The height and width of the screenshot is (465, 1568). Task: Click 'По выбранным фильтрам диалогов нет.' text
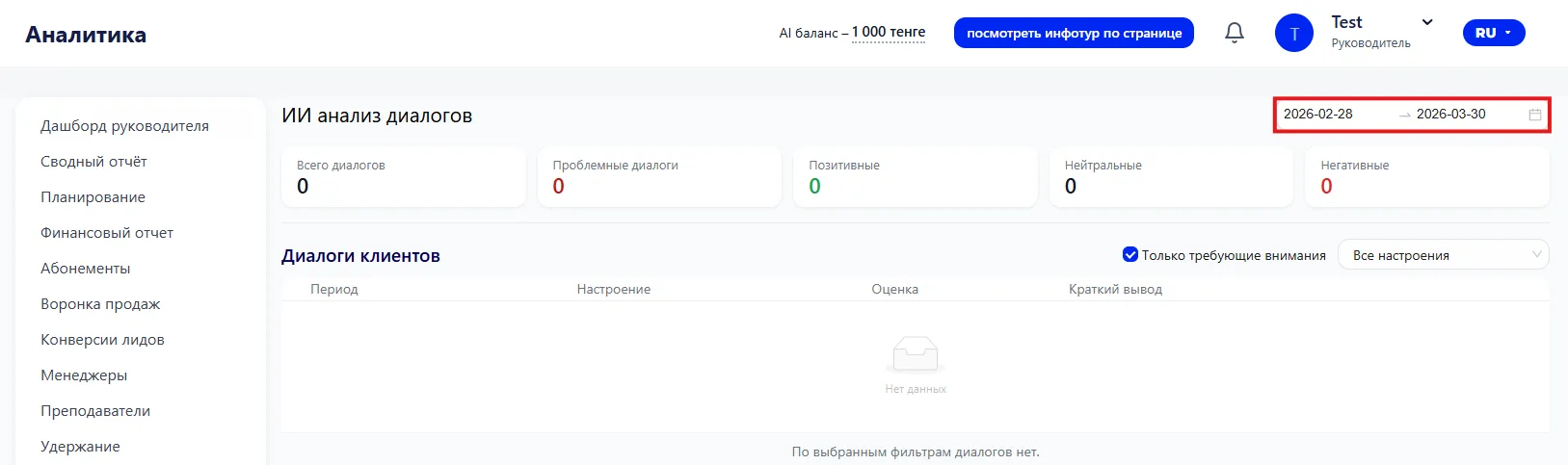click(916, 452)
